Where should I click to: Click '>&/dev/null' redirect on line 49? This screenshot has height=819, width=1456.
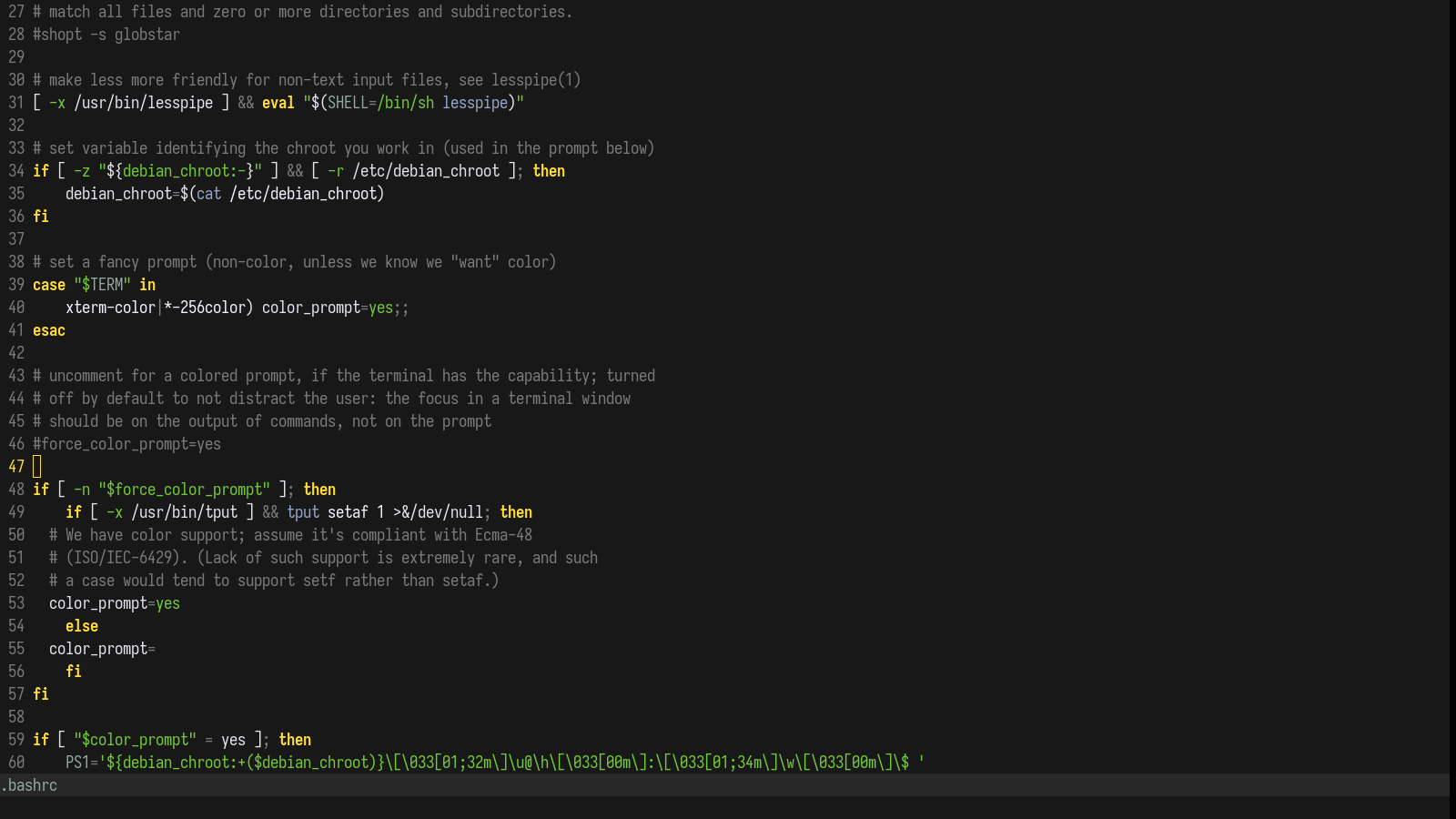pyautogui.click(x=439, y=512)
